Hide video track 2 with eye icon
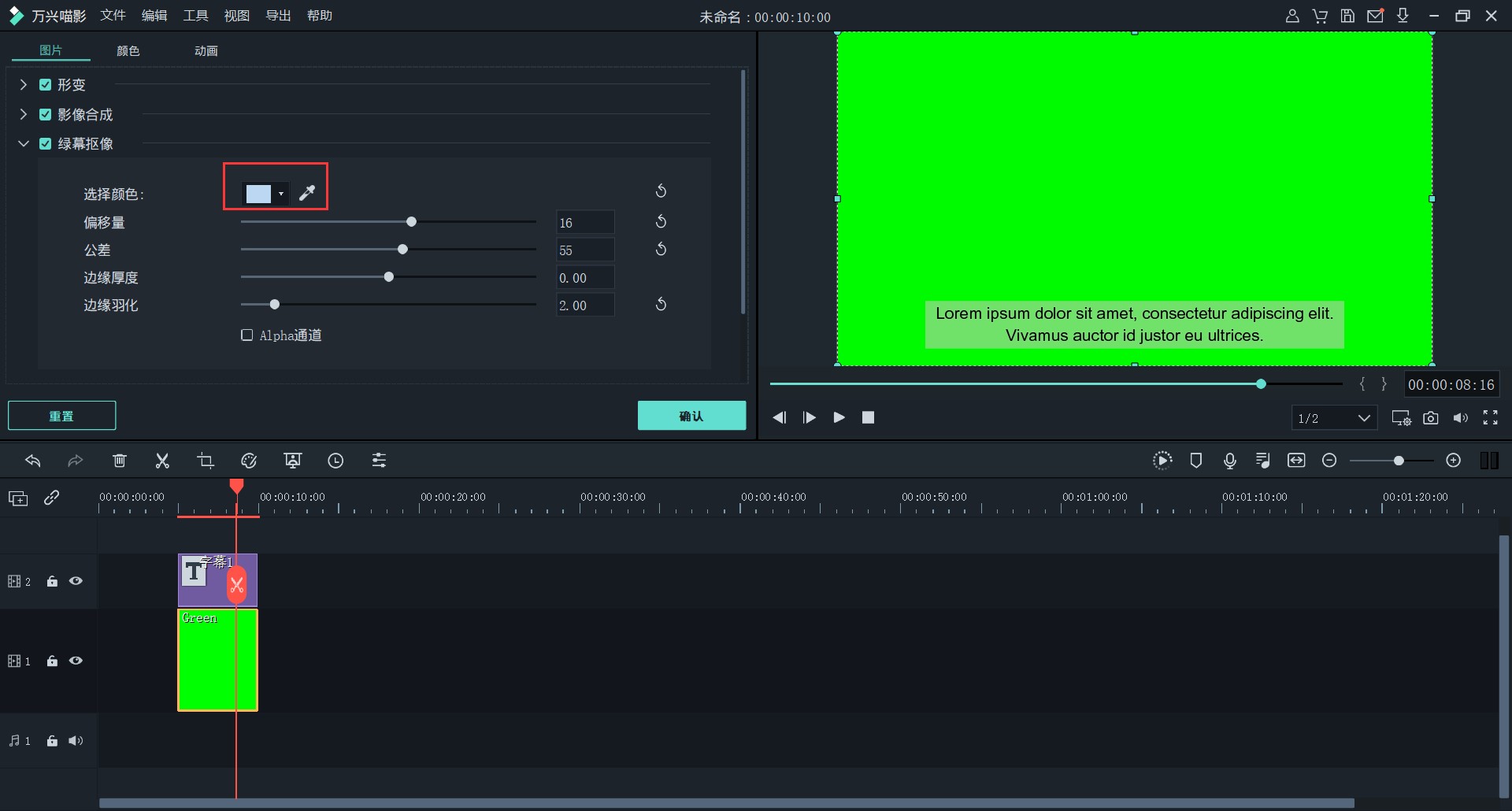The height and width of the screenshot is (811, 1512). [76, 581]
